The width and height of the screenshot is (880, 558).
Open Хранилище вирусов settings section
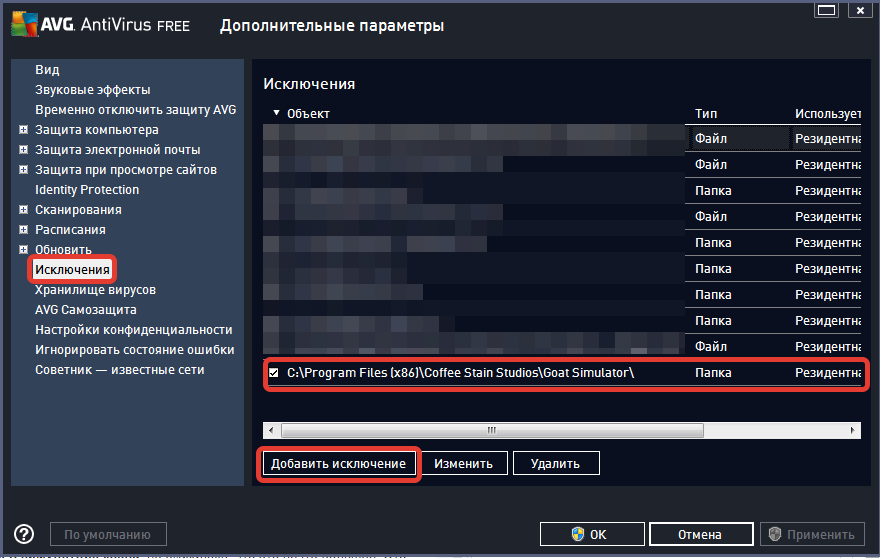(95, 290)
